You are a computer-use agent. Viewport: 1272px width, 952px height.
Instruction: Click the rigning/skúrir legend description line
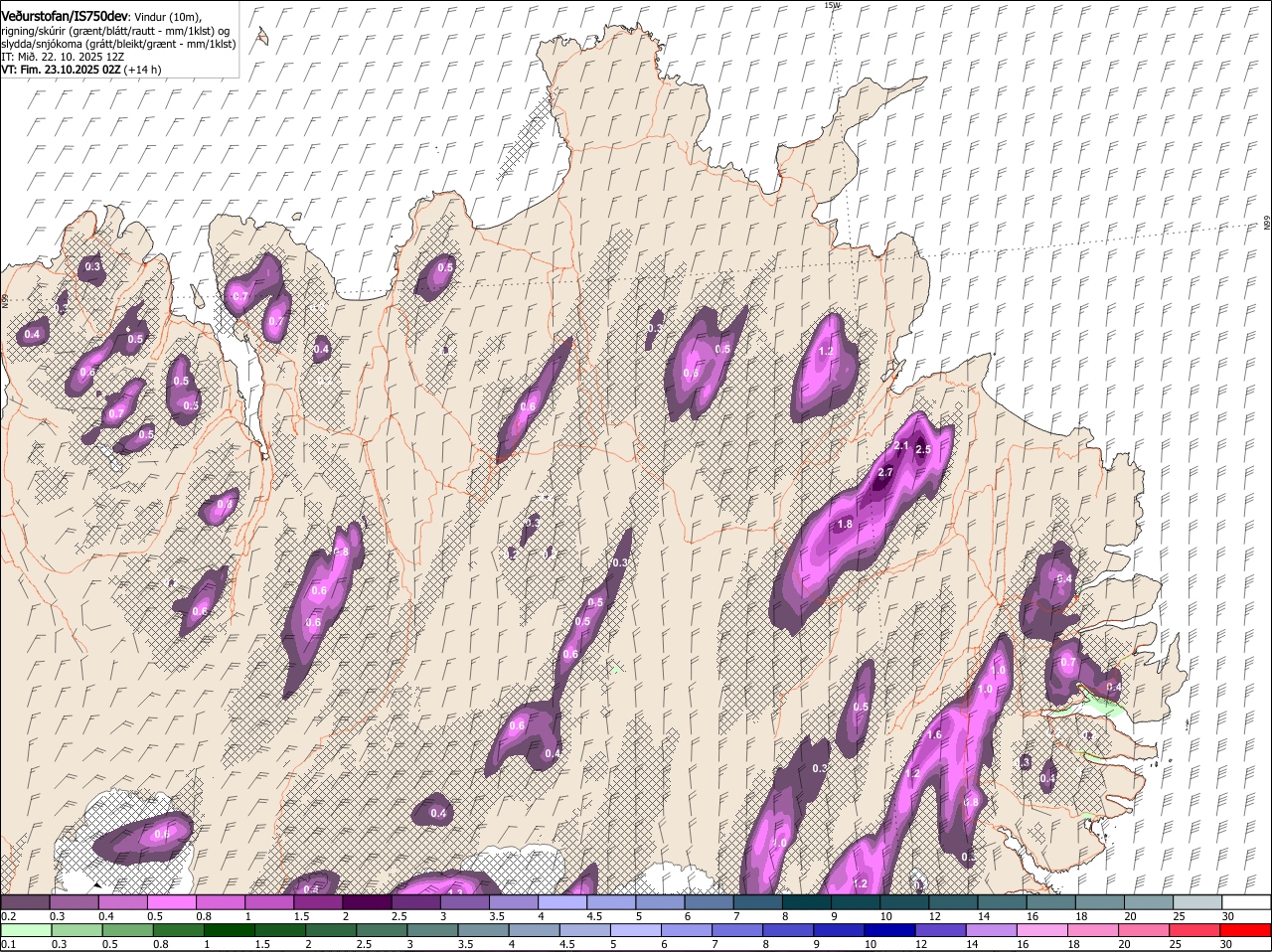coord(117,31)
